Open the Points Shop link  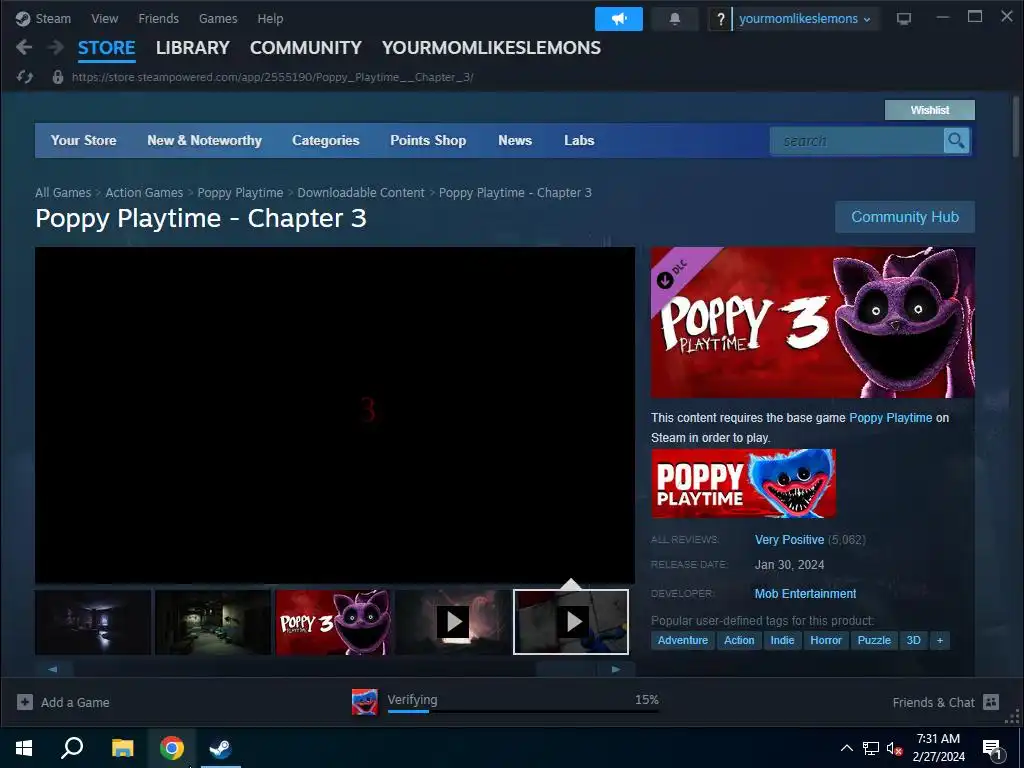[428, 140]
